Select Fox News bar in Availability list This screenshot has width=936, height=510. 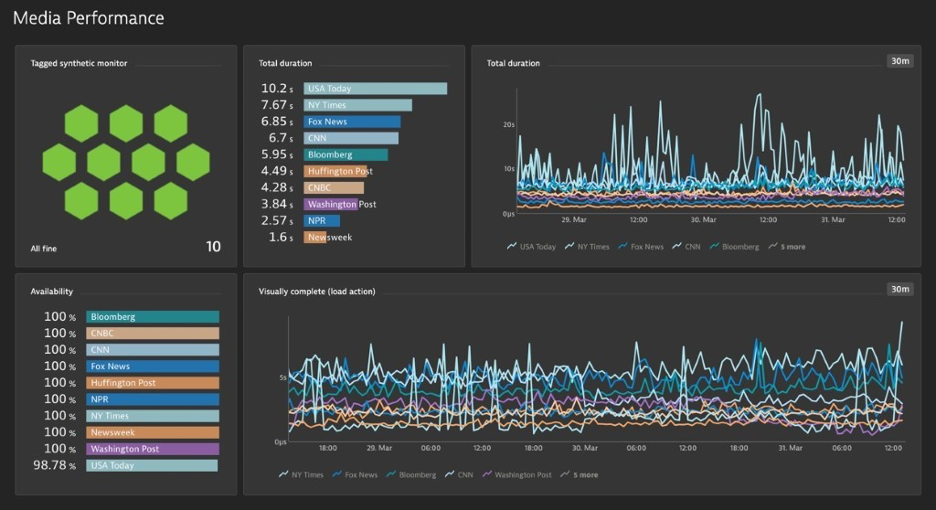(x=153, y=366)
